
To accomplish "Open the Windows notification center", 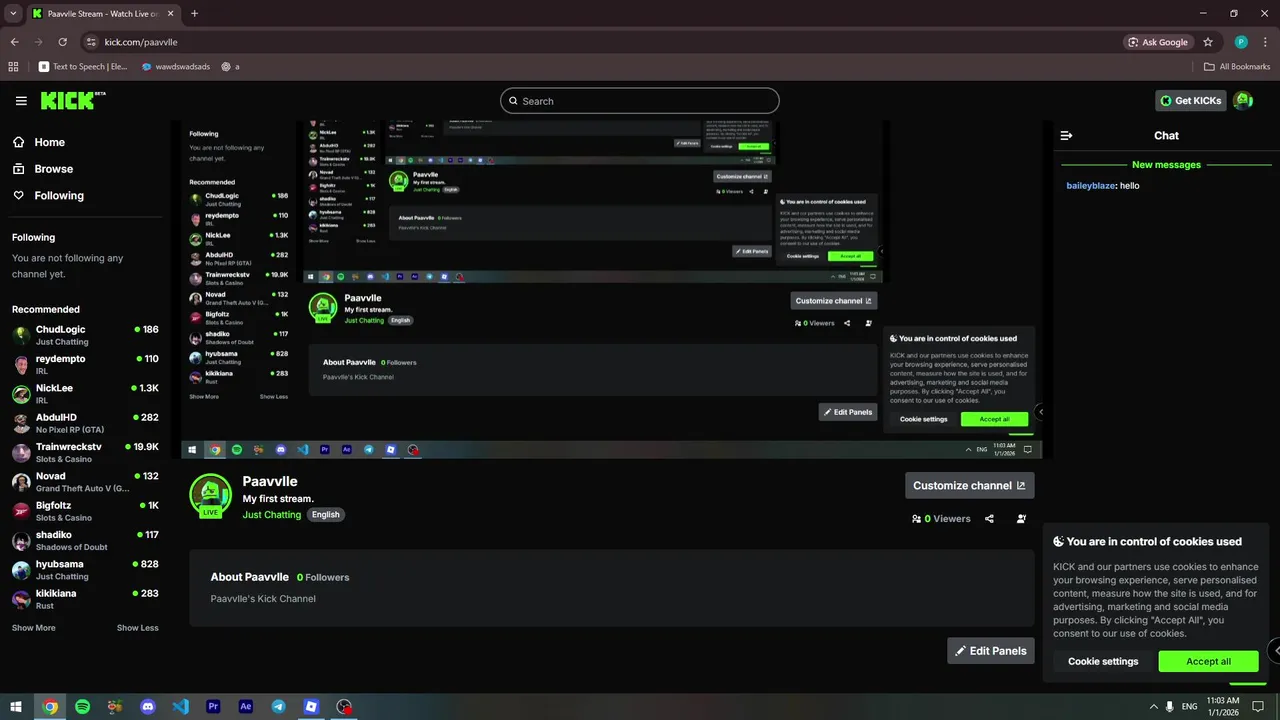I will click(x=1258, y=706).
